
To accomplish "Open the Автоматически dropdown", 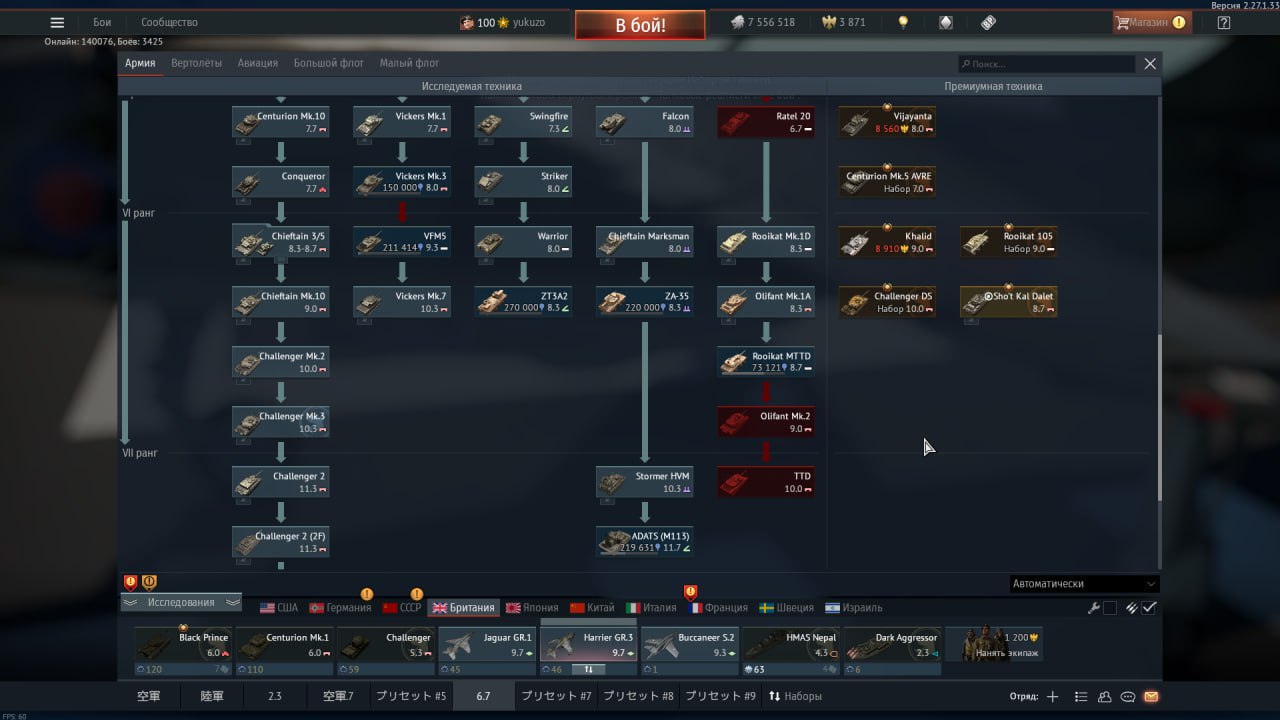I will pos(1084,584).
